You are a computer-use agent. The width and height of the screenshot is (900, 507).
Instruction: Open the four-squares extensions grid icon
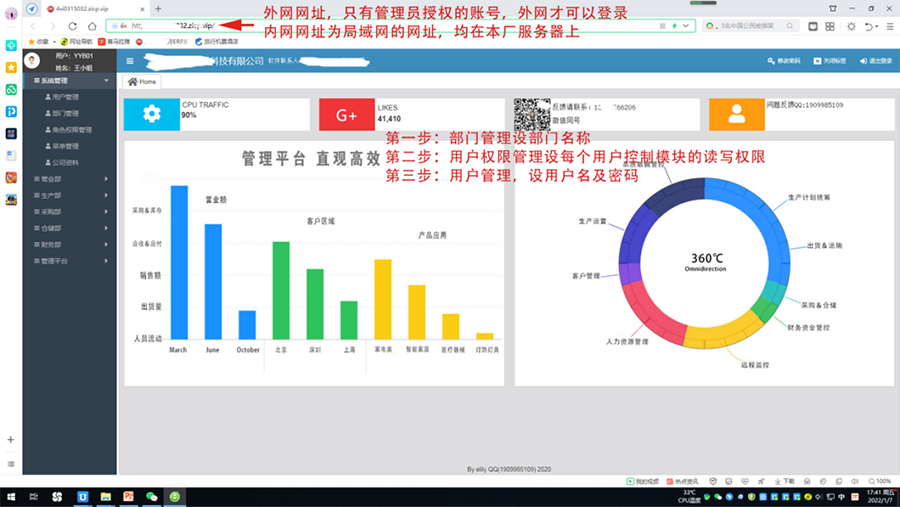point(830,26)
